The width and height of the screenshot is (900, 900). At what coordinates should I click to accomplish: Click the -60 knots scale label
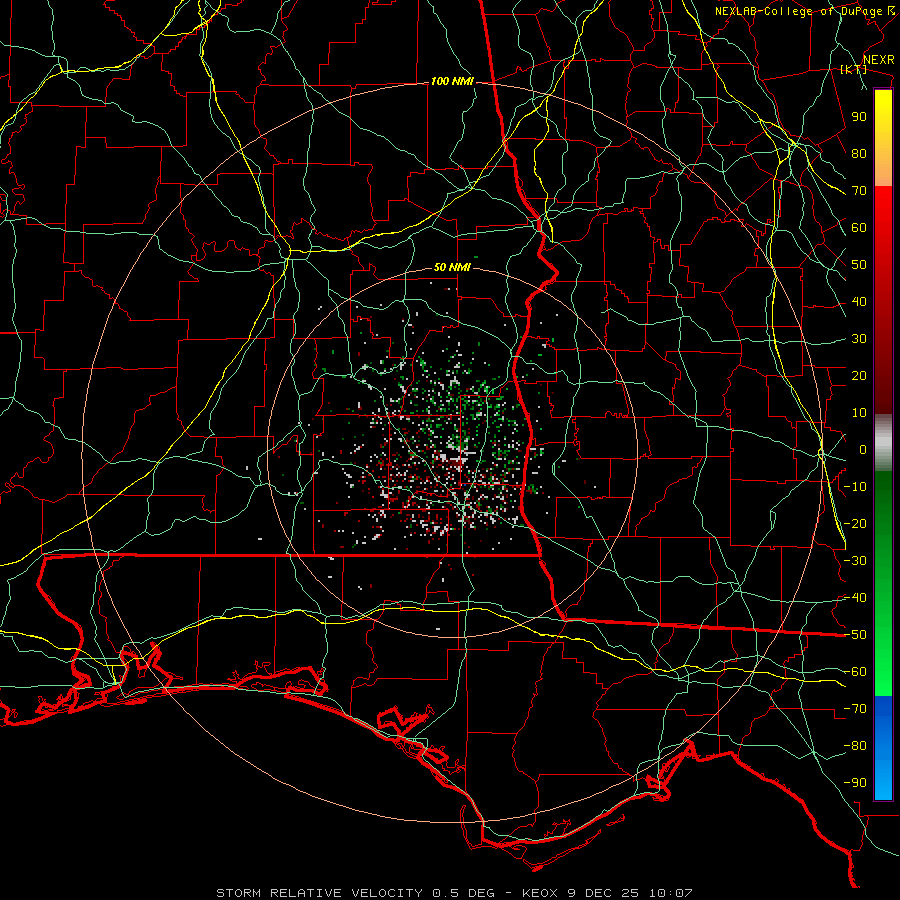856,672
